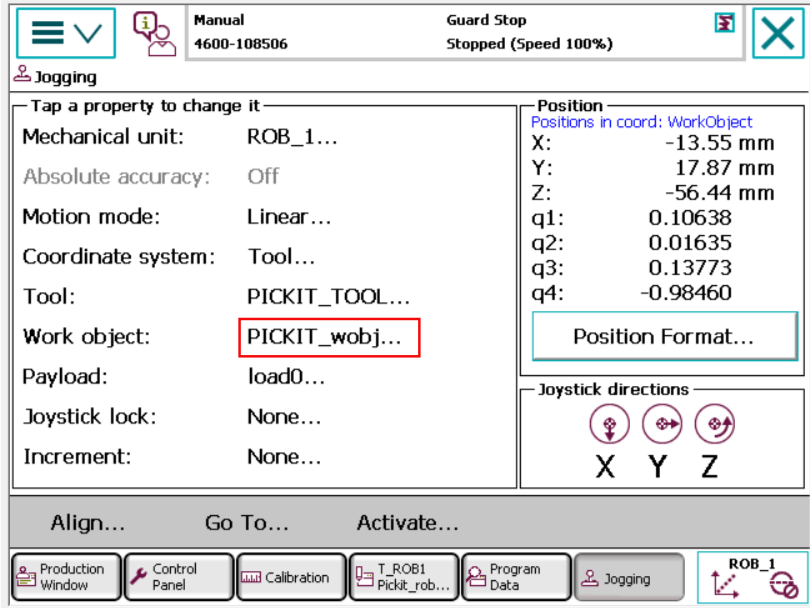The height and width of the screenshot is (609, 810).
Task: Select tool PICKIT_TOOL property
Action: pyautogui.click(x=328, y=297)
